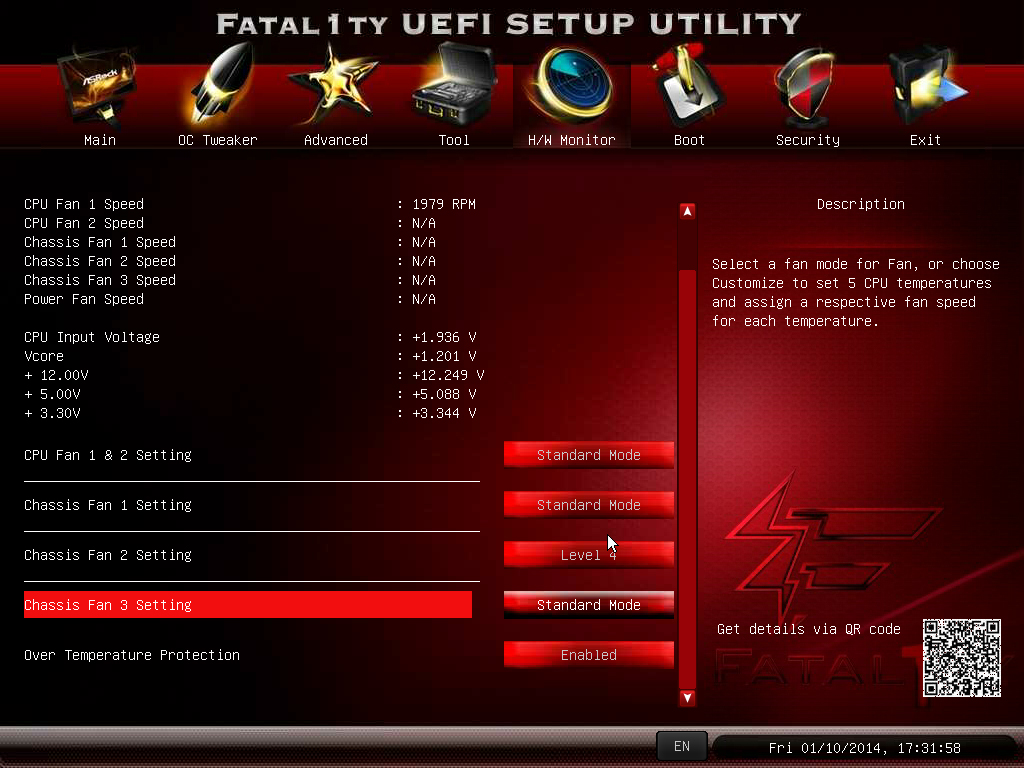Click the Chassis Fan 3 Speed label

100,280
